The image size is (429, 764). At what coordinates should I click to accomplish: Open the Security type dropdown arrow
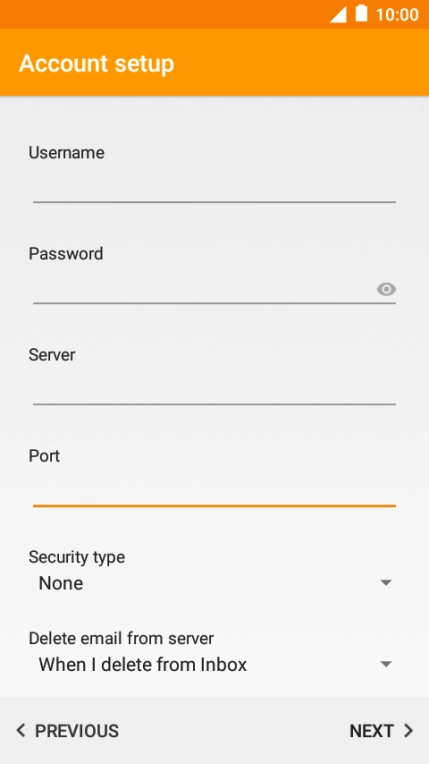pyautogui.click(x=386, y=583)
